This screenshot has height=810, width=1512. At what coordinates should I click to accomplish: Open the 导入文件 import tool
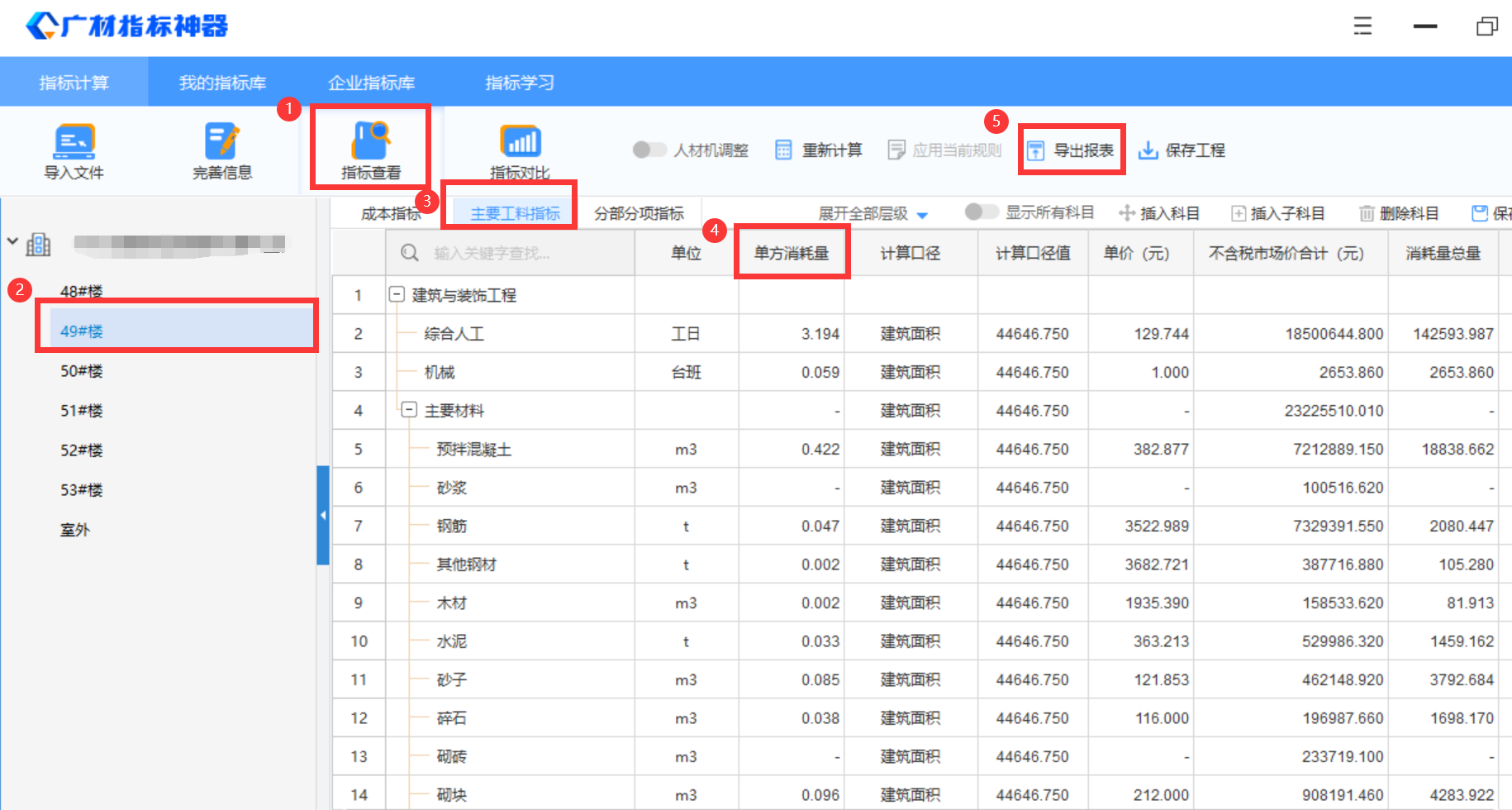click(x=74, y=151)
